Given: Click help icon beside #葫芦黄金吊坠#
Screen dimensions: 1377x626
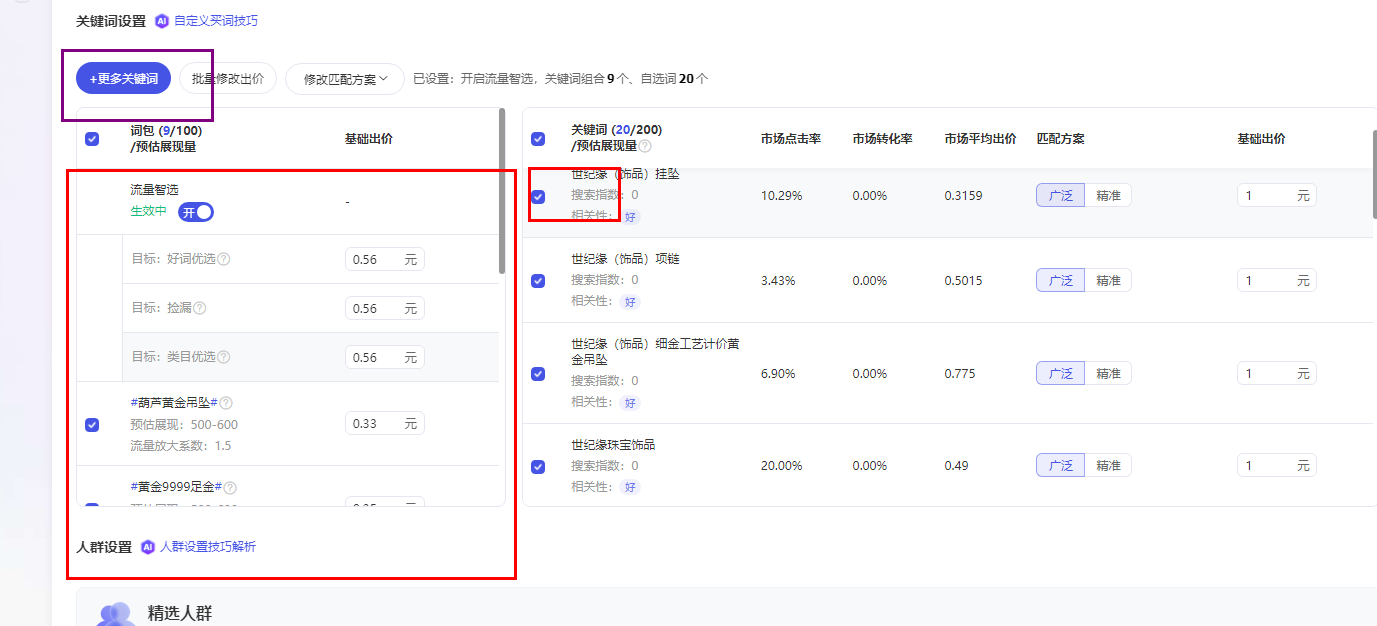Looking at the screenshot, I should tap(226, 403).
